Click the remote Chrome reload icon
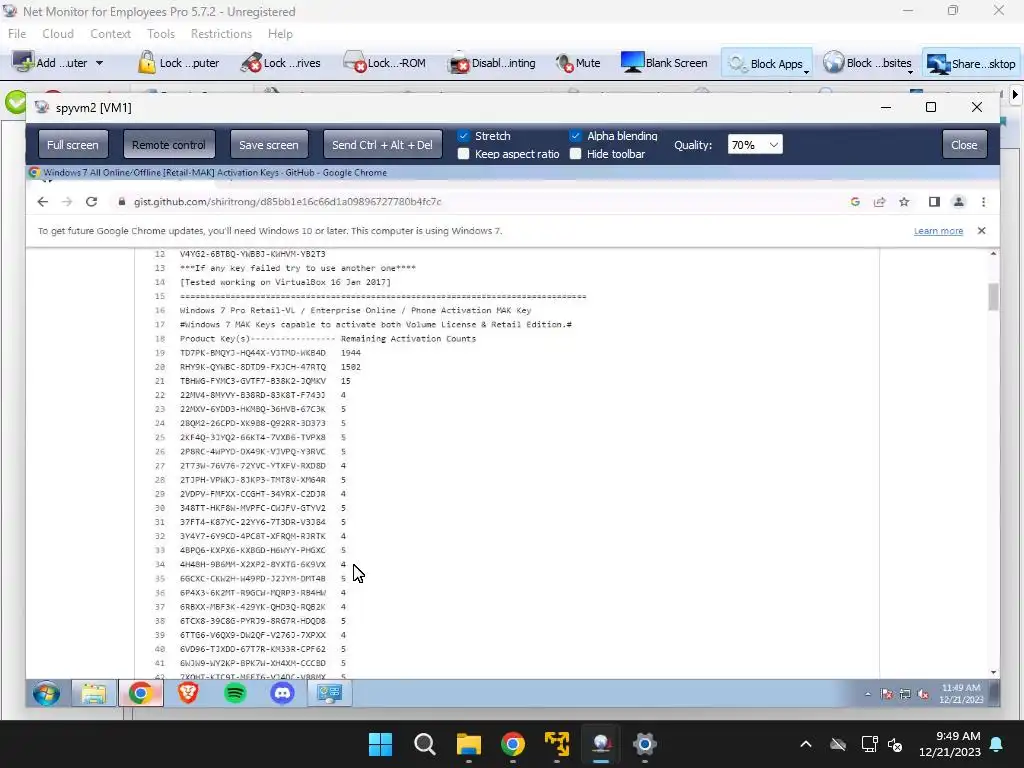The height and width of the screenshot is (768, 1024). pos(91,202)
